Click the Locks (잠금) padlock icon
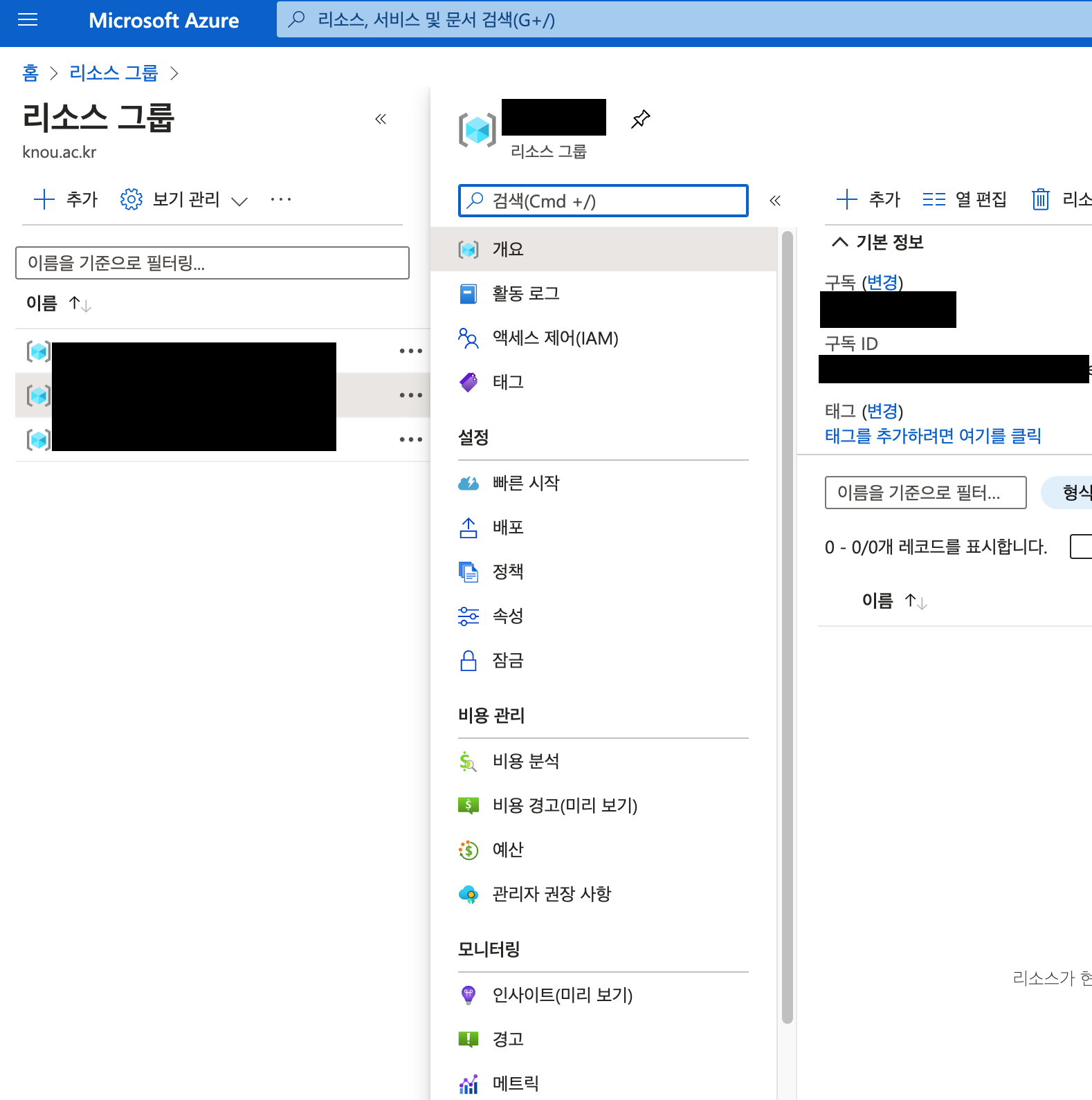 [468, 661]
